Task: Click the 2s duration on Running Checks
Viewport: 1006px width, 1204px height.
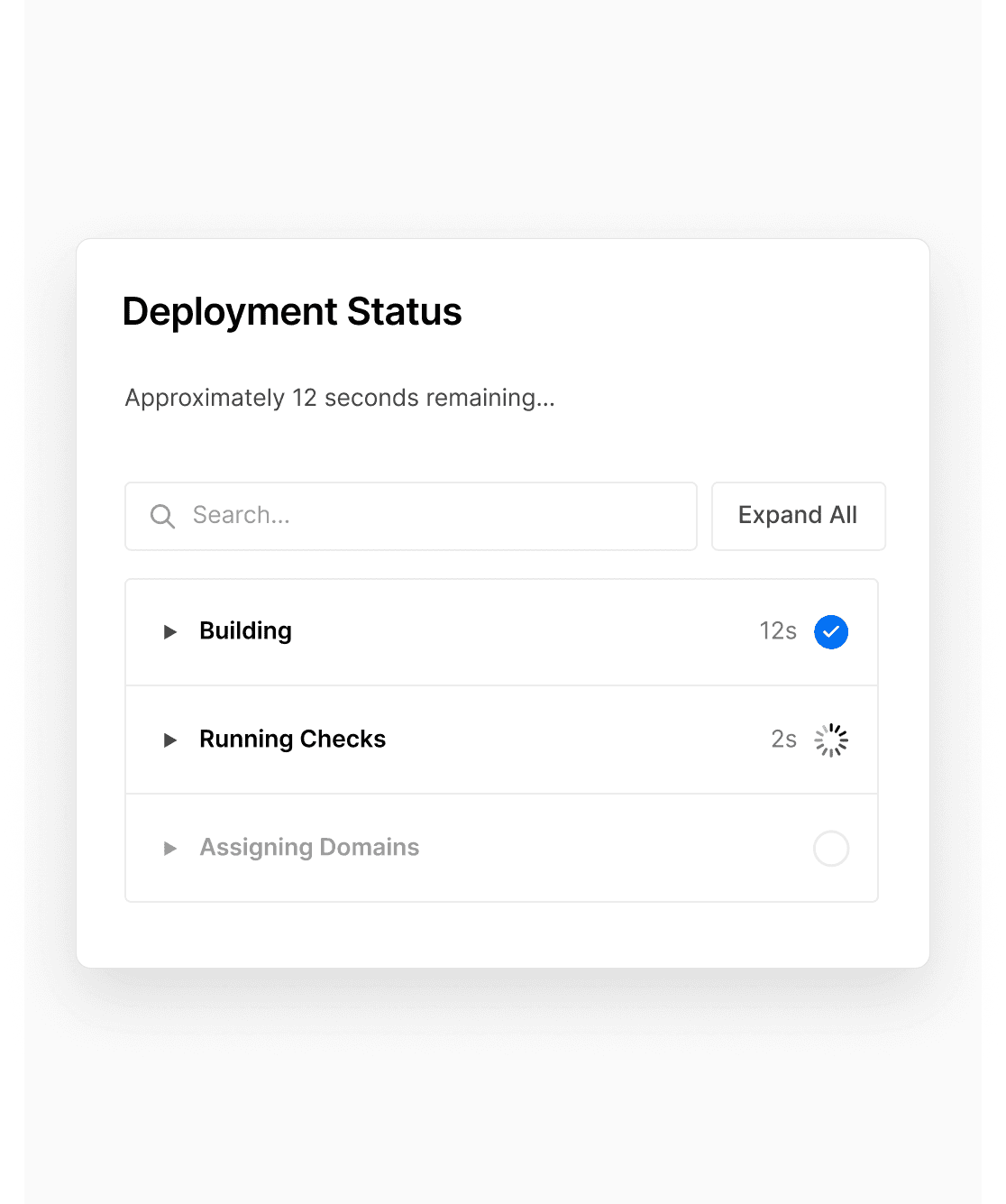Action: tap(783, 740)
